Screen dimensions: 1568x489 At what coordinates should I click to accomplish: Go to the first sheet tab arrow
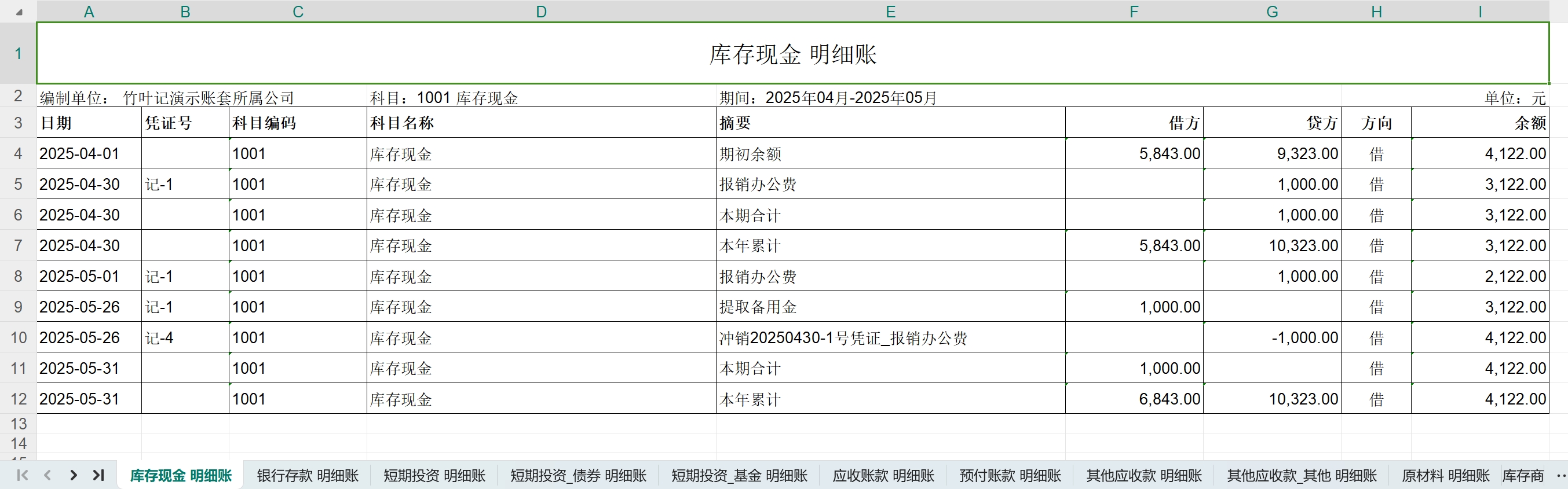22,475
